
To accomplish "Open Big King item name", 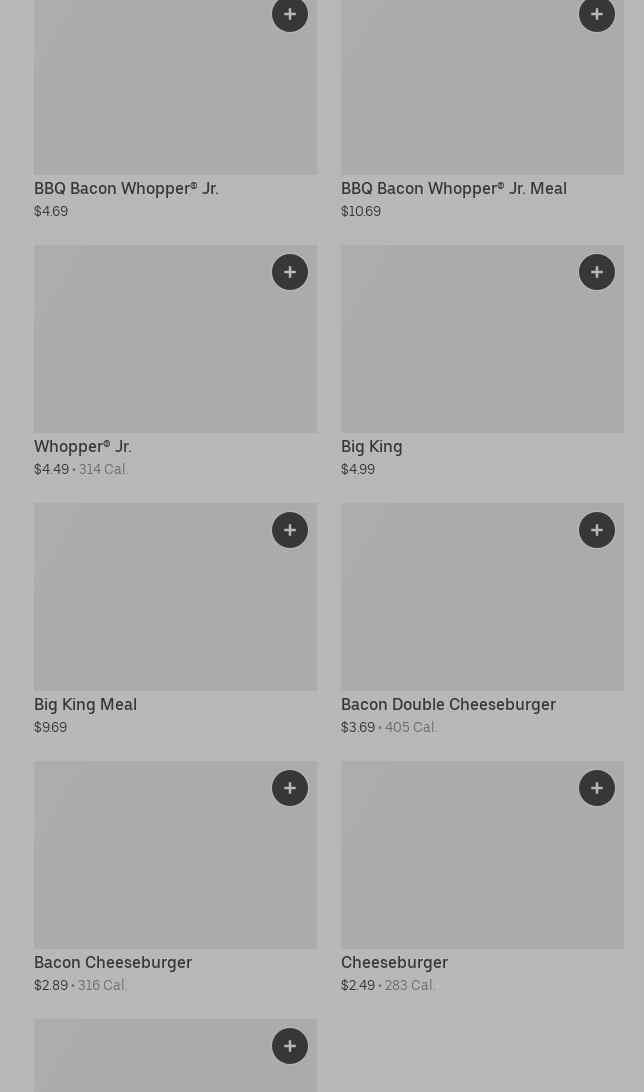I will [x=371, y=446].
